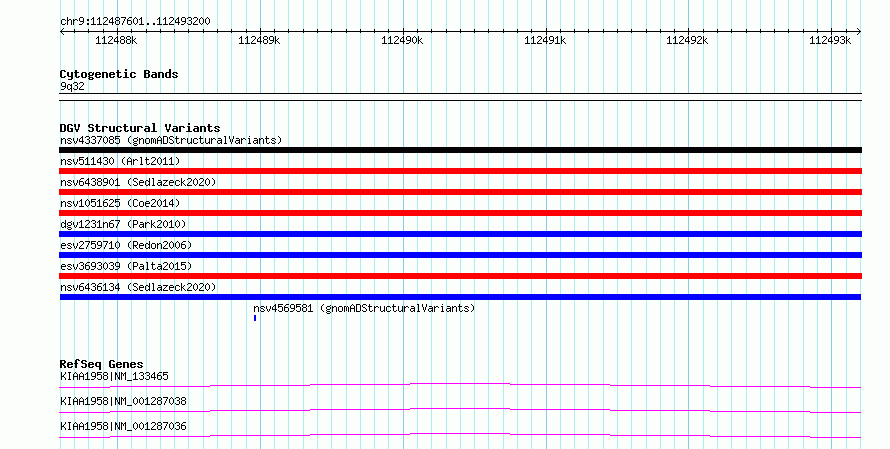Click the RefSeq Genes track title

click(102, 364)
